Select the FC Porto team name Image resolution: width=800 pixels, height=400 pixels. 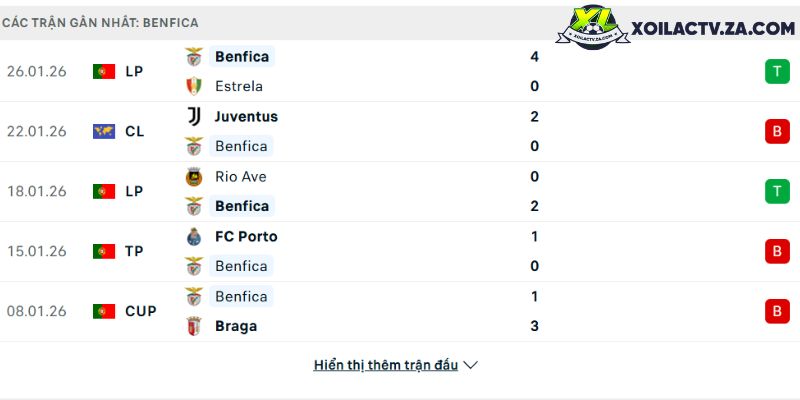pyautogui.click(x=246, y=237)
